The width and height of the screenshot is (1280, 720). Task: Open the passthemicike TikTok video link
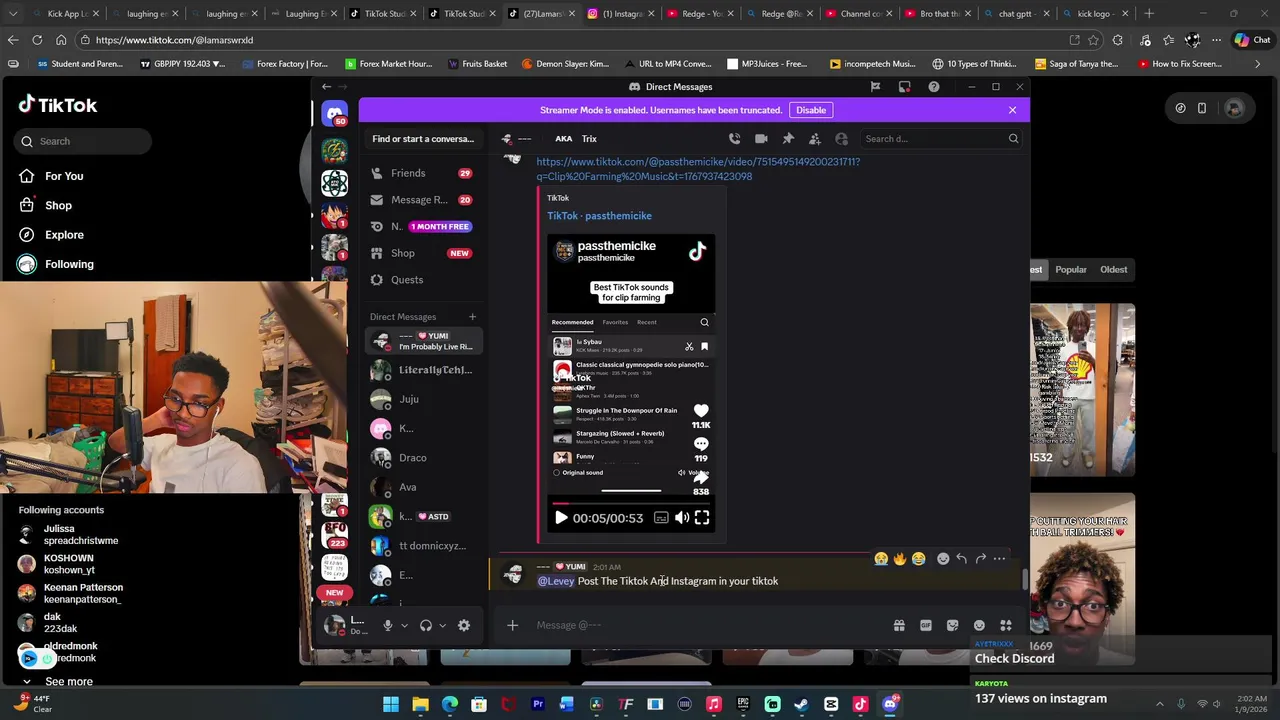(698, 169)
